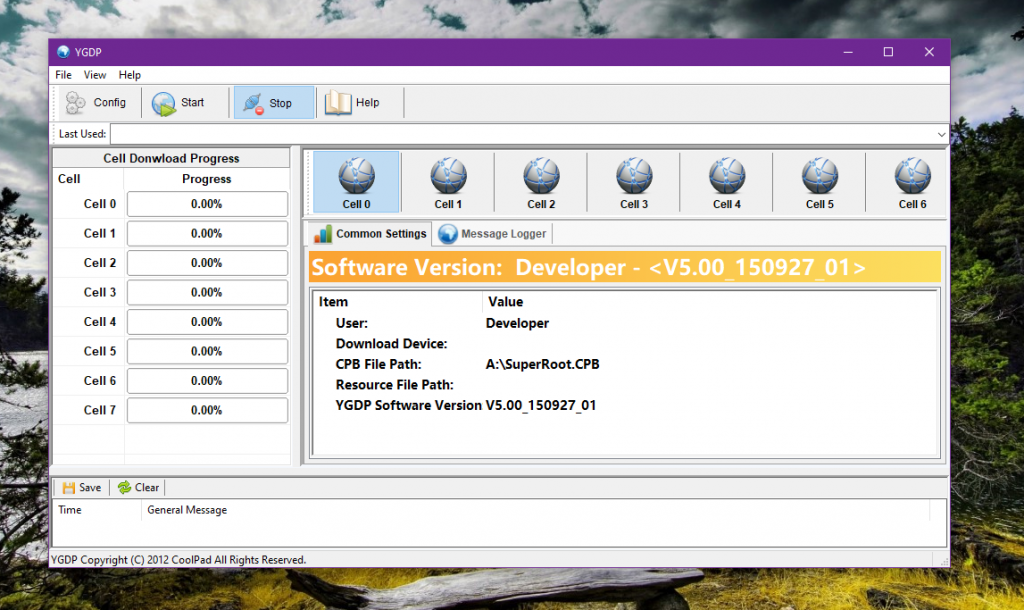This screenshot has height=610, width=1024.
Task: Click the YGDP title bar app icon
Action: click(x=63, y=52)
